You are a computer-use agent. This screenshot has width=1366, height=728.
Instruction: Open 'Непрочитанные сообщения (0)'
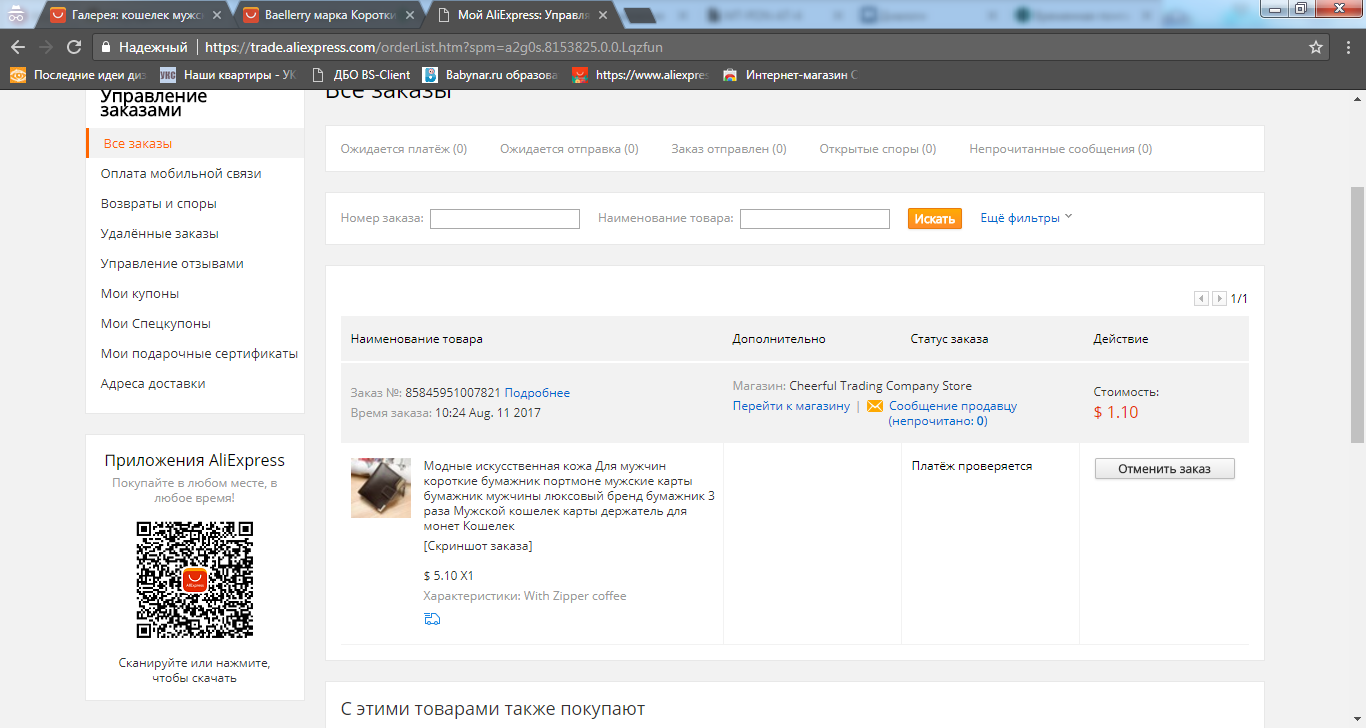(x=1060, y=149)
